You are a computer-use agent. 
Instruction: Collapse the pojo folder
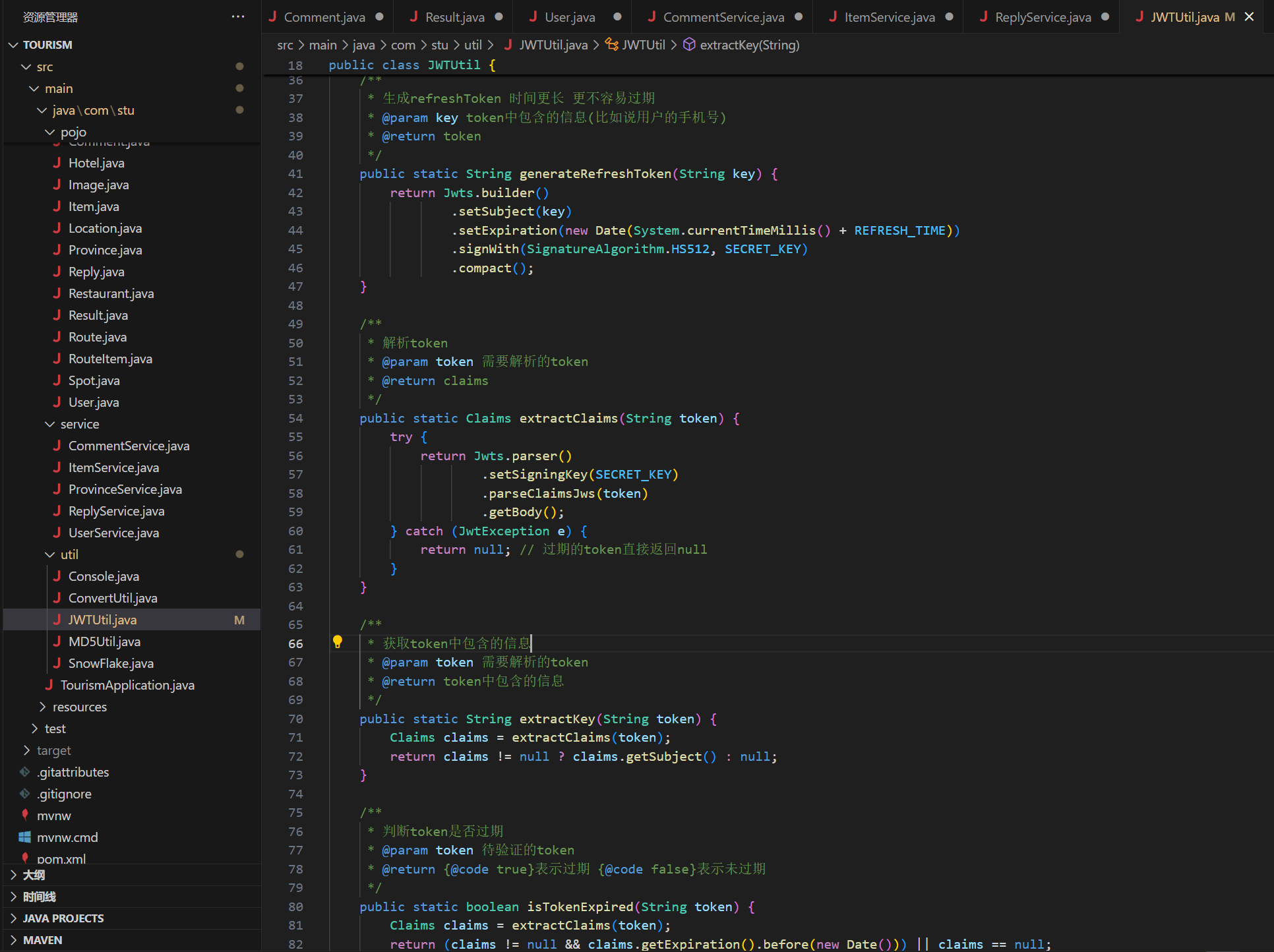[x=50, y=132]
